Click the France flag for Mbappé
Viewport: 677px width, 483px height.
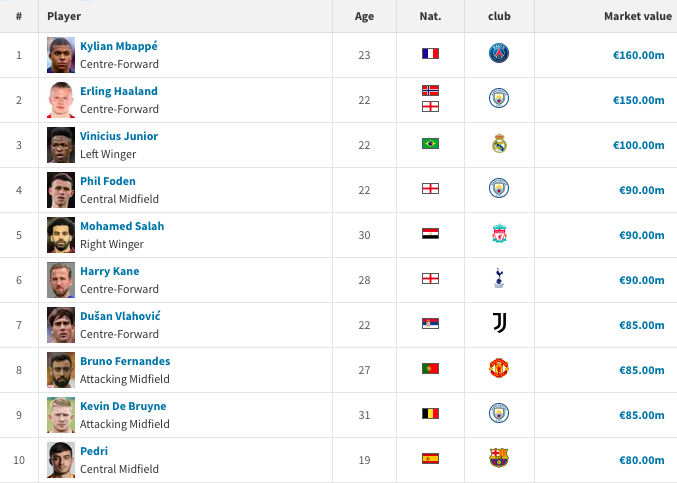[430, 54]
